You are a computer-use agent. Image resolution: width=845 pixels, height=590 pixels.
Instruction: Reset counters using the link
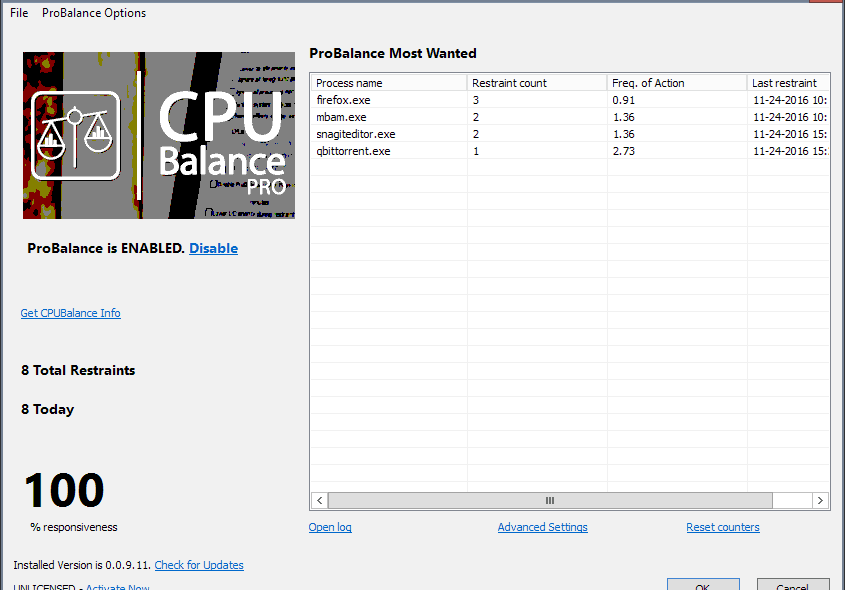pyautogui.click(x=723, y=527)
